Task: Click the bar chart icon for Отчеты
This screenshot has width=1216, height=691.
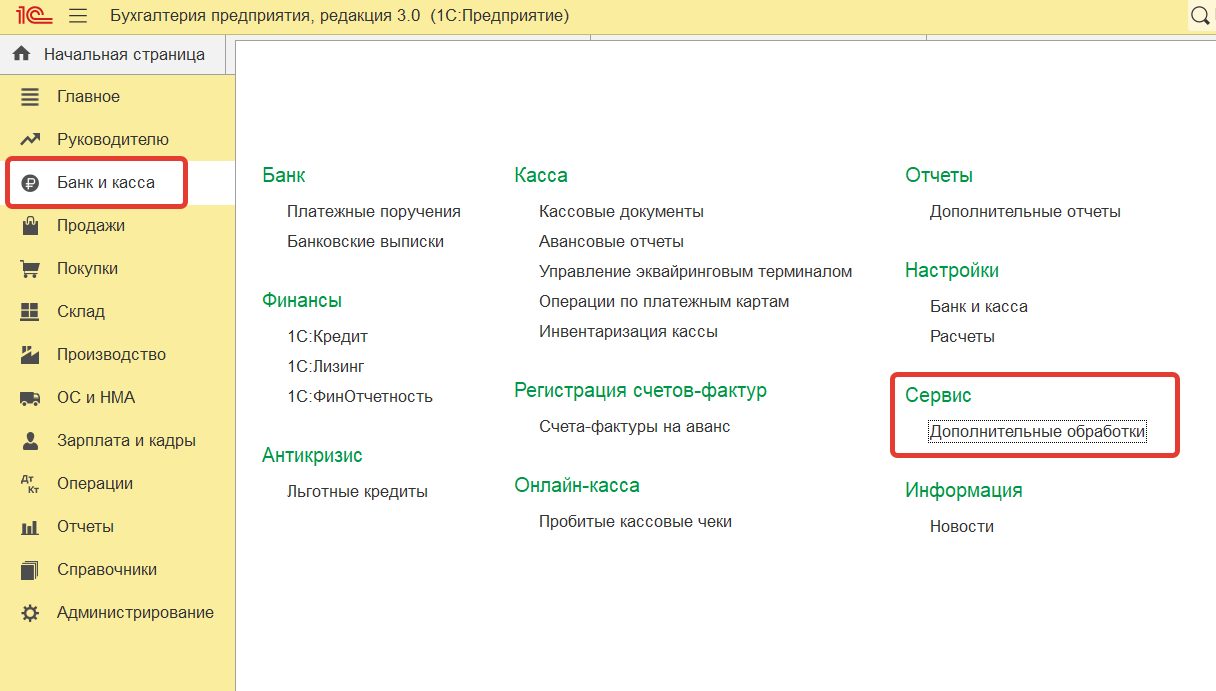Action: (x=30, y=527)
